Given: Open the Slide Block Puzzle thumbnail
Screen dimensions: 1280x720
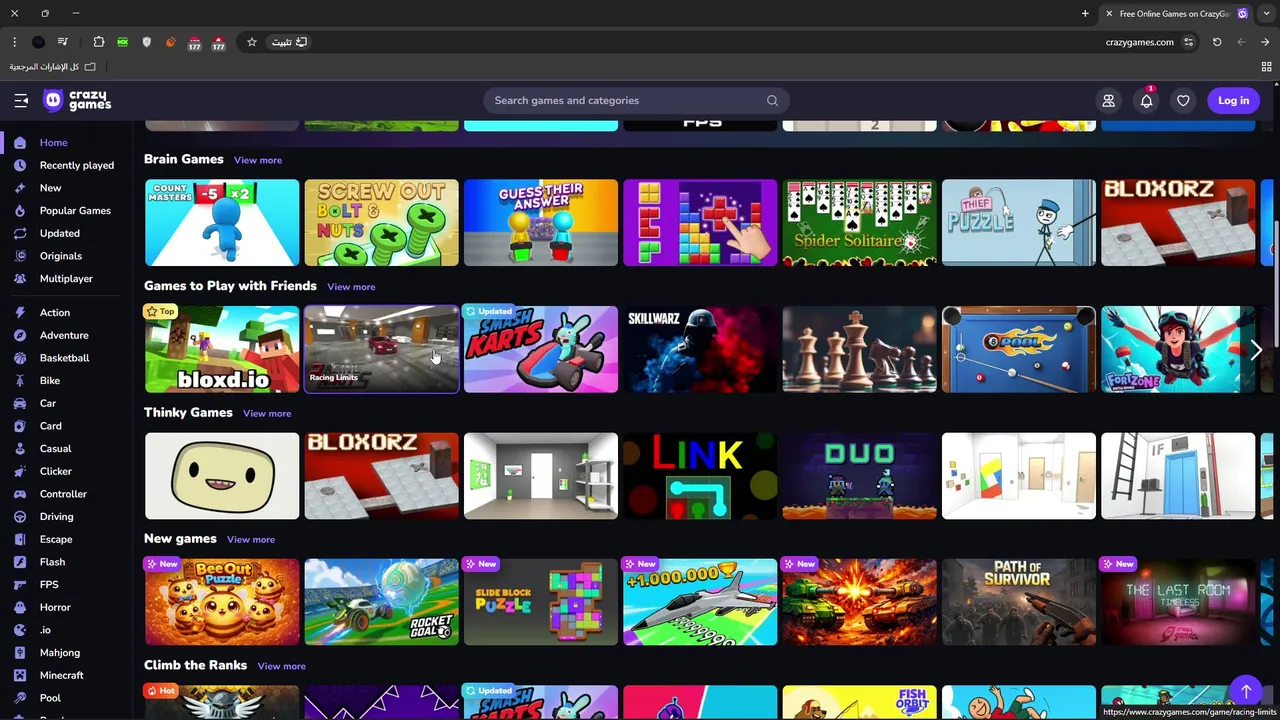Looking at the screenshot, I should (x=541, y=602).
